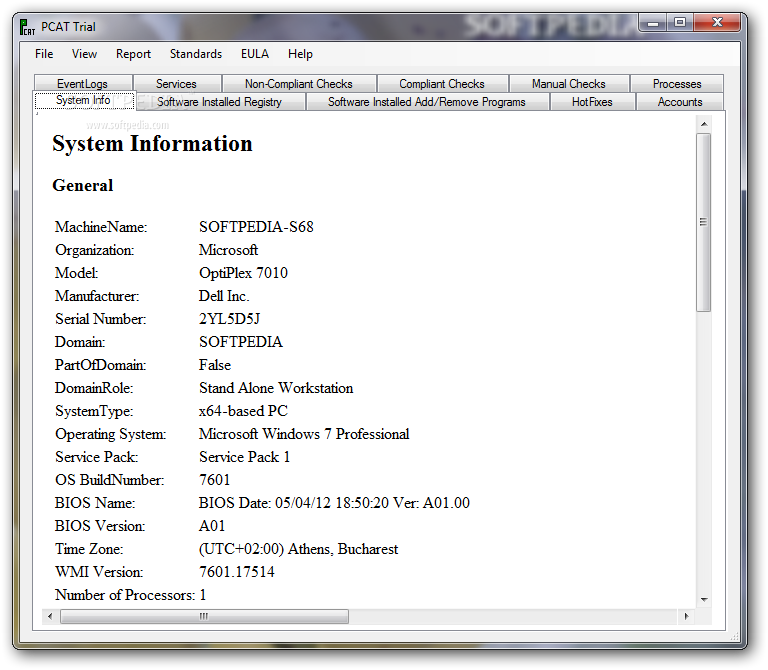Click the Athens, Bucharest time zone value
Image resolution: width=768 pixels, height=670 pixels.
(299, 549)
